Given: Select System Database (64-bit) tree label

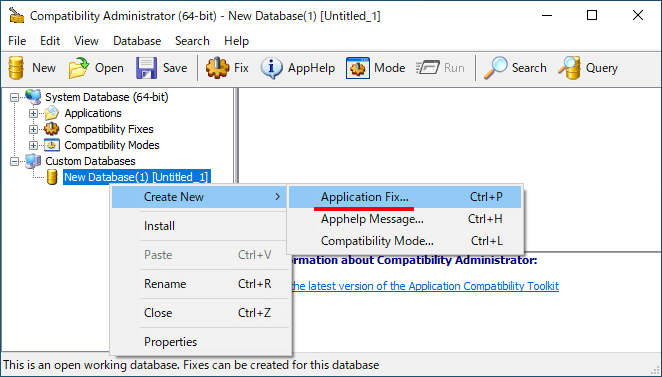Looking at the screenshot, I should click(107, 97).
